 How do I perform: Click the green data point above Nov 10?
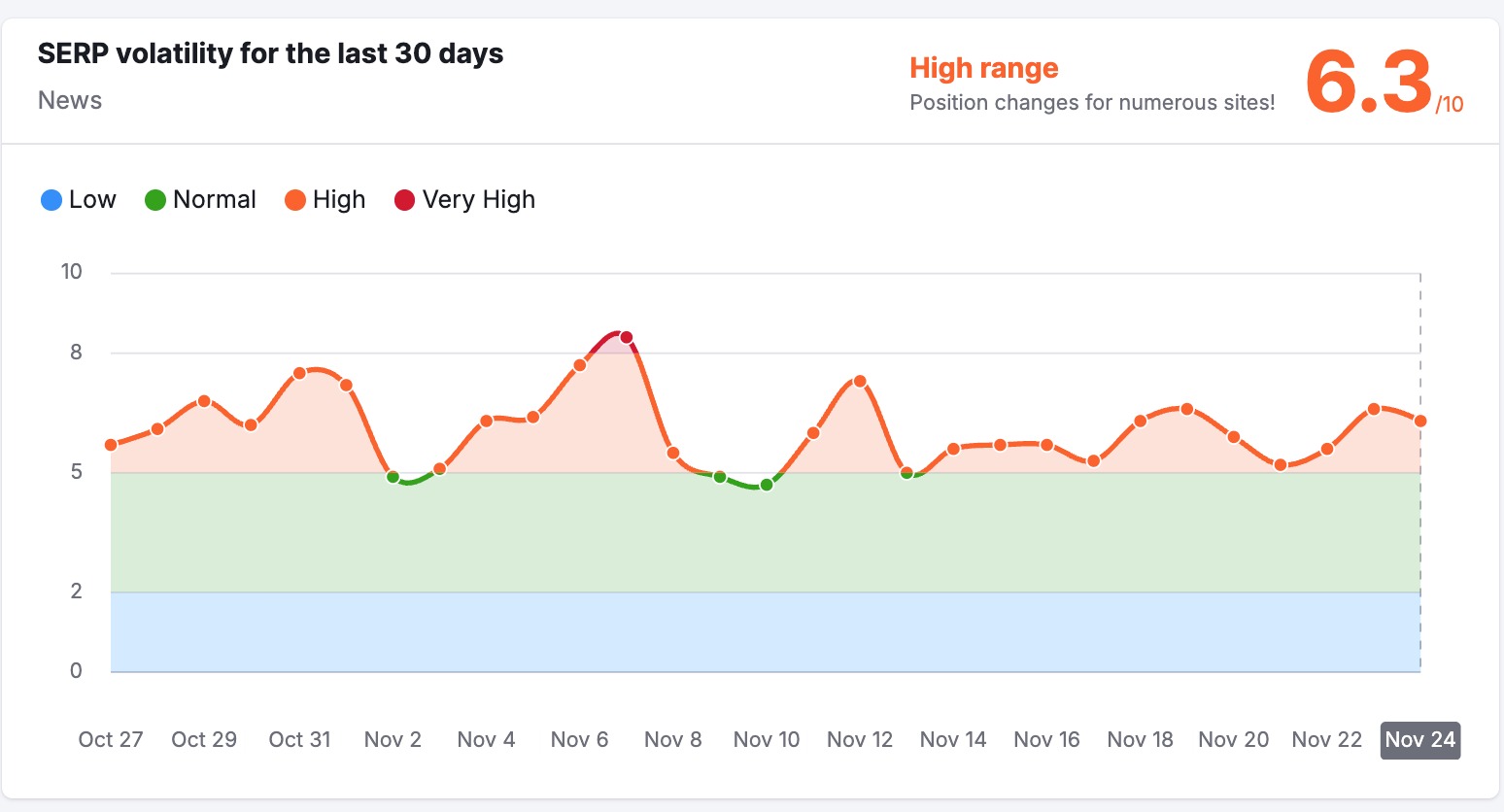767,485
